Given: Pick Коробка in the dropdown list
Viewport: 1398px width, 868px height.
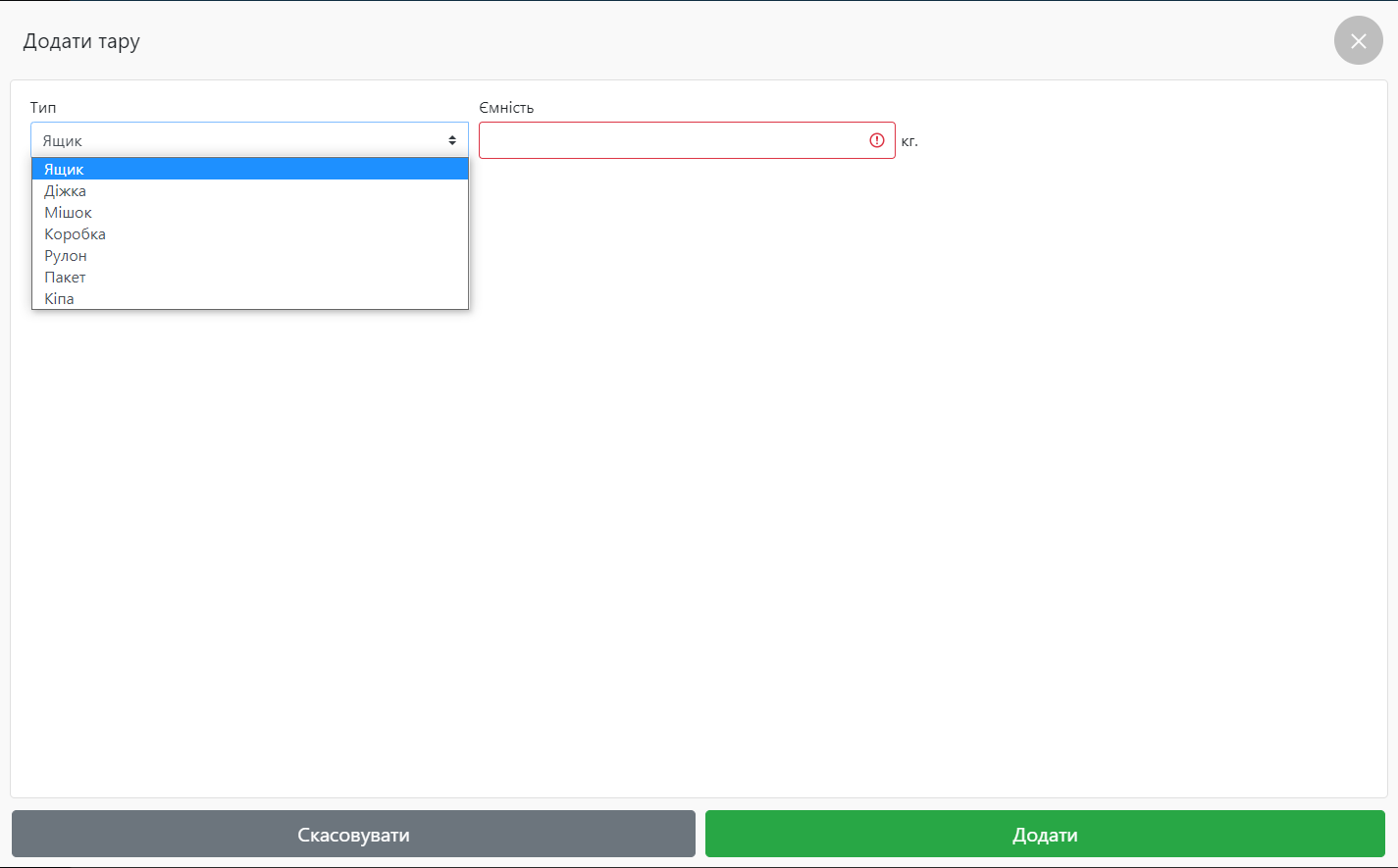Looking at the screenshot, I should (249, 234).
